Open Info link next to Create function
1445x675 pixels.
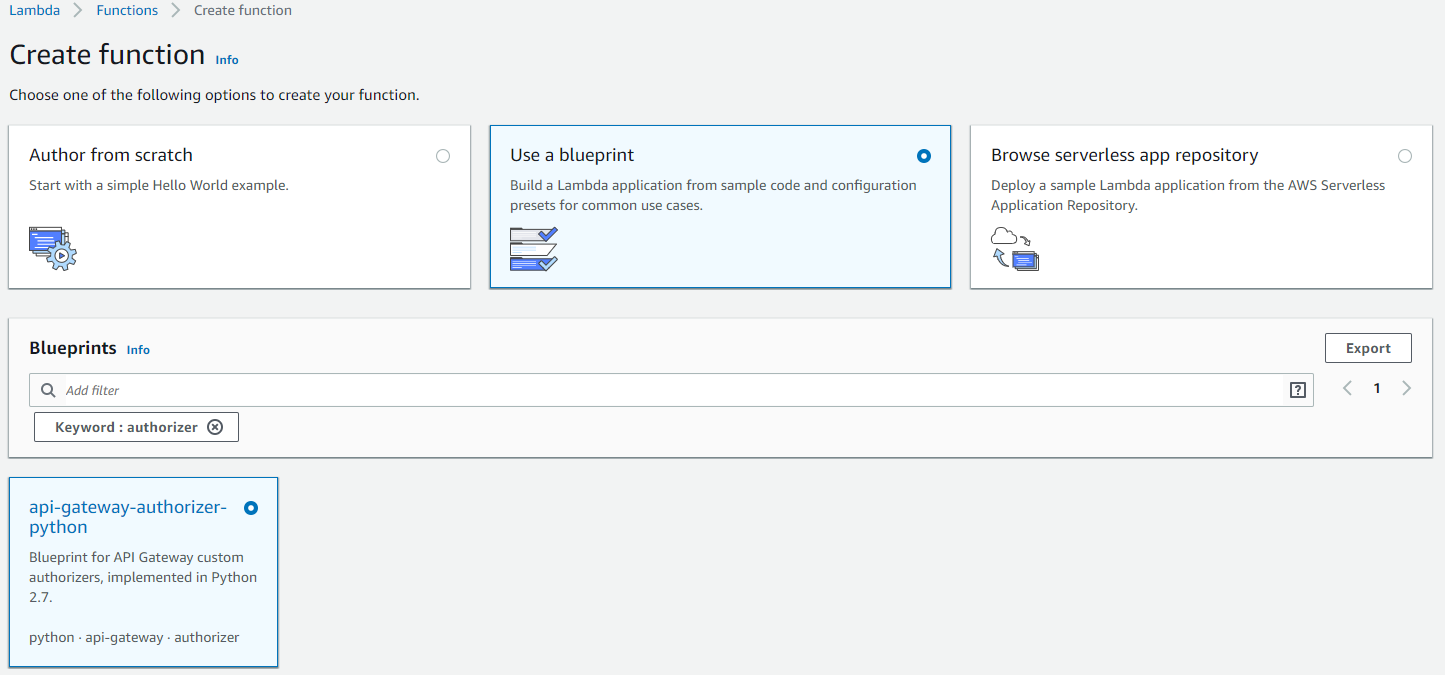tap(227, 60)
